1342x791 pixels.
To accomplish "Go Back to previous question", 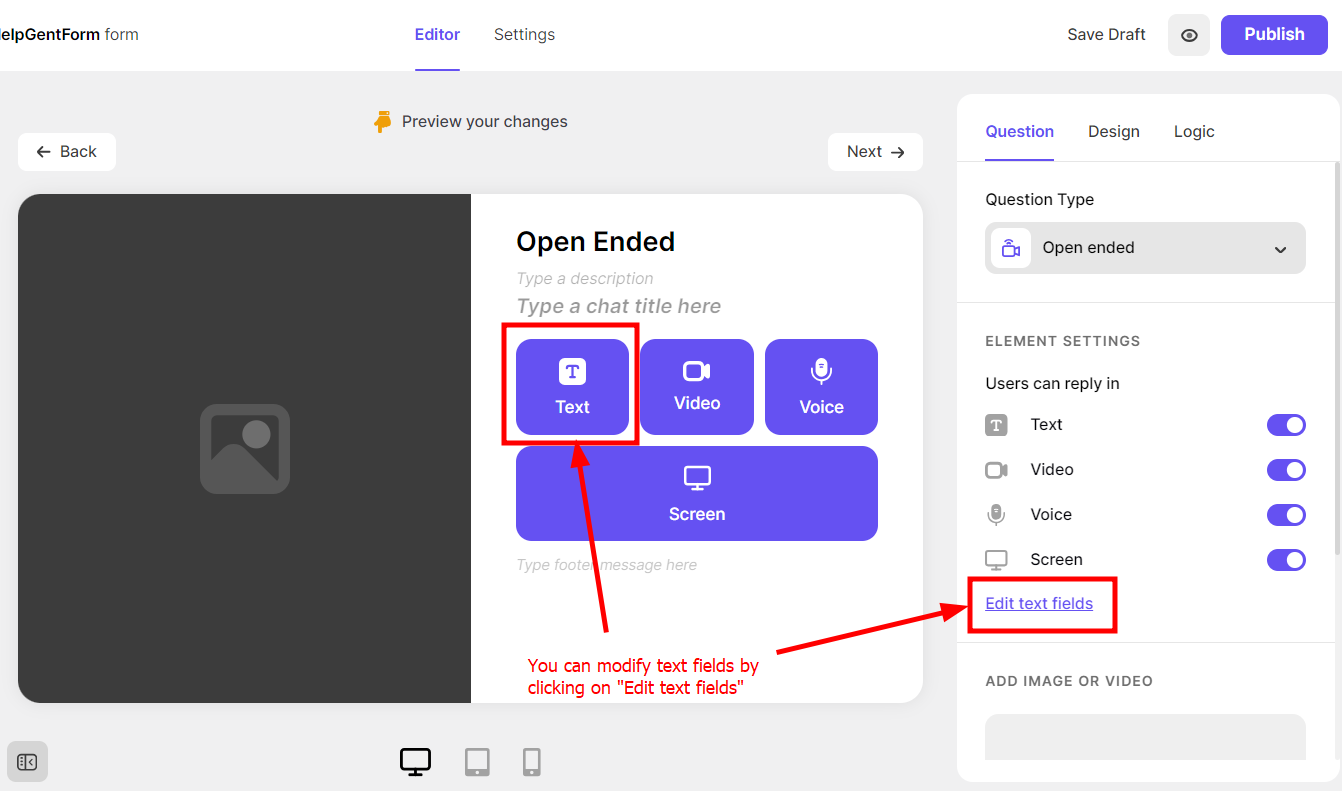I will point(67,152).
